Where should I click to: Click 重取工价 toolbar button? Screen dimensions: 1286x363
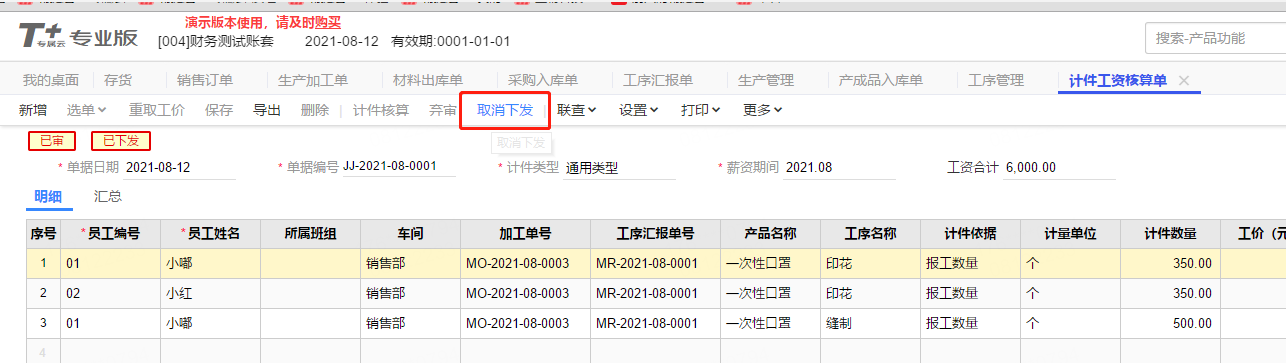[157, 110]
